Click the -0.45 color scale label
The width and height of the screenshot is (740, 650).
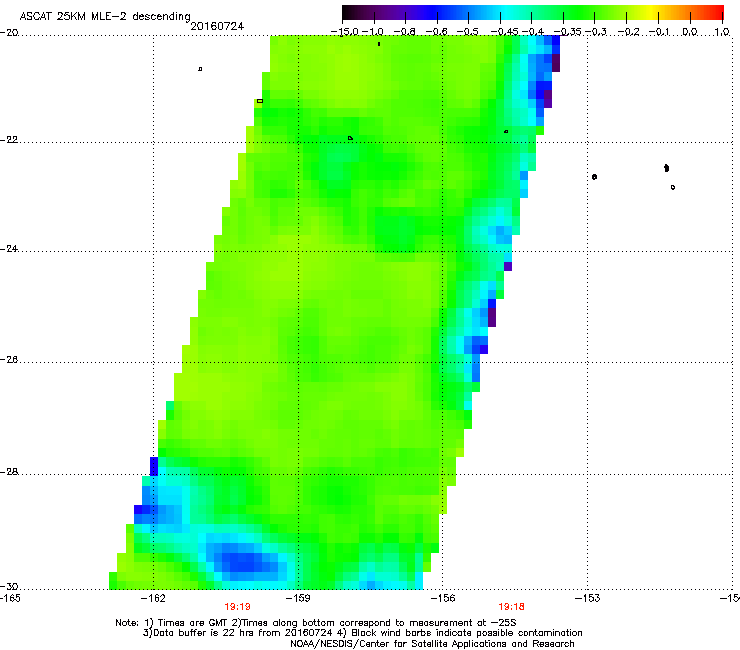click(504, 32)
